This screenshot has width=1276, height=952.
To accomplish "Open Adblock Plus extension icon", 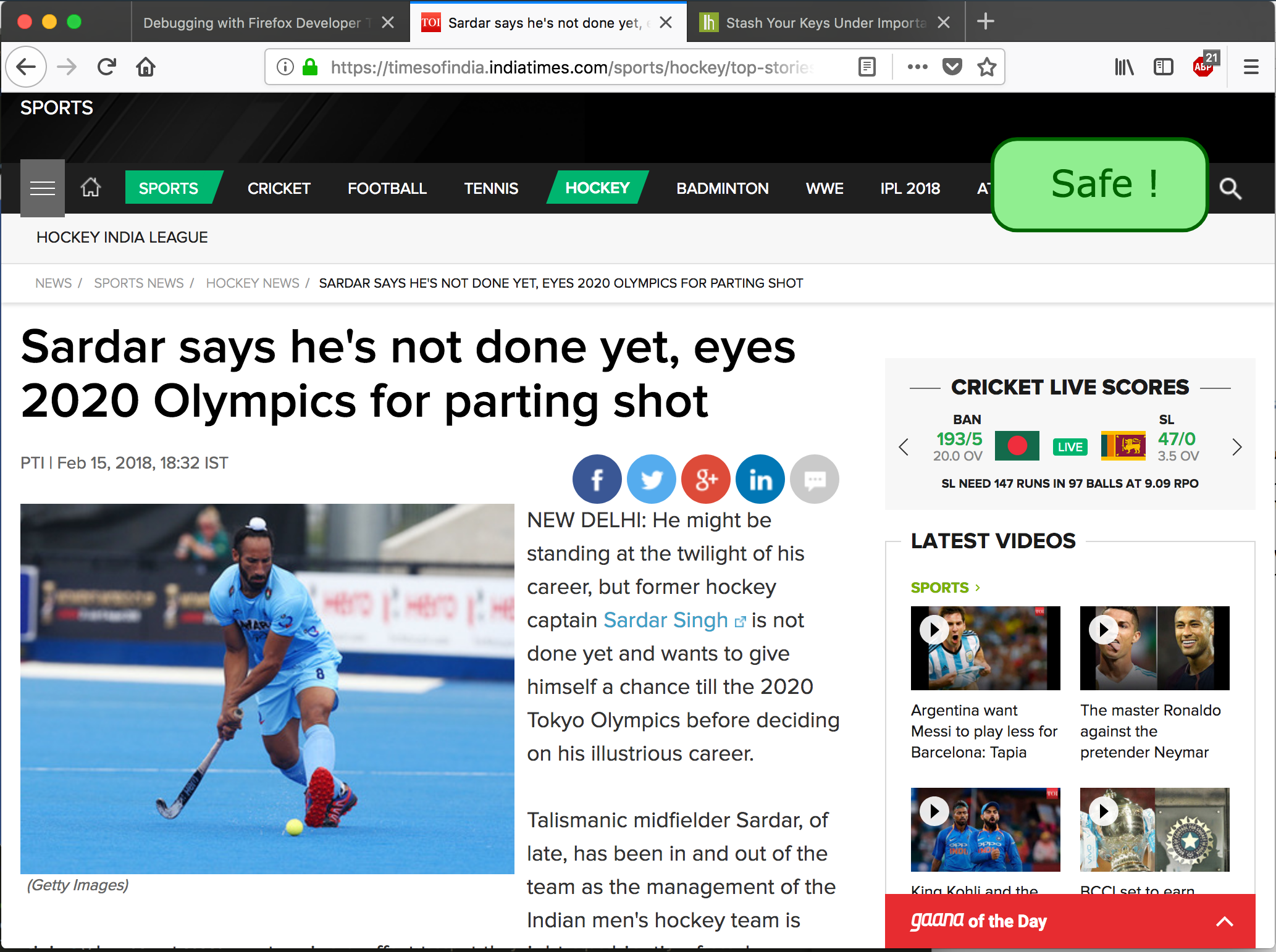I will [x=1203, y=66].
